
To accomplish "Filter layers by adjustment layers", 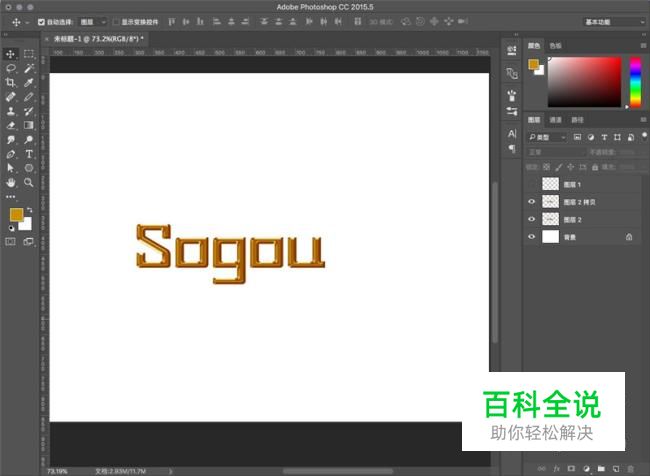I will tap(591, 137).
